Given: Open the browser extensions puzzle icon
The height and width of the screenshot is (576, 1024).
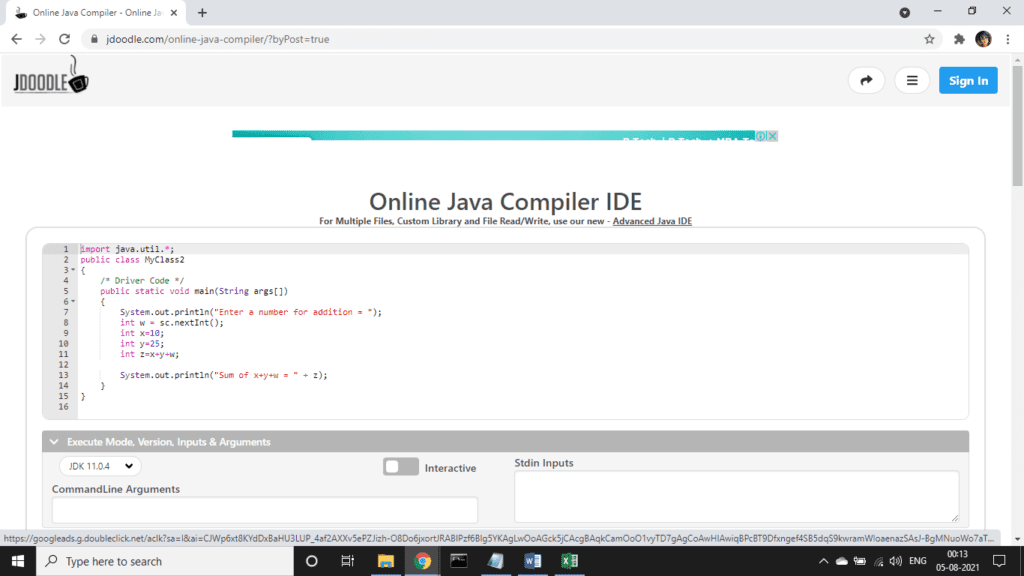Looking at the screenshot, I should [x=959, y=39].
